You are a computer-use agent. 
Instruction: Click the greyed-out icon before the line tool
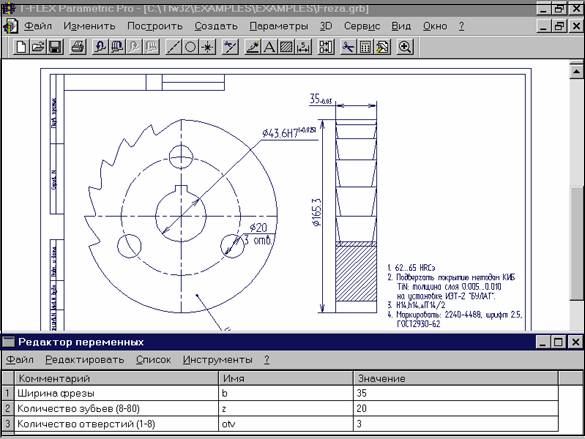(151, 47)
